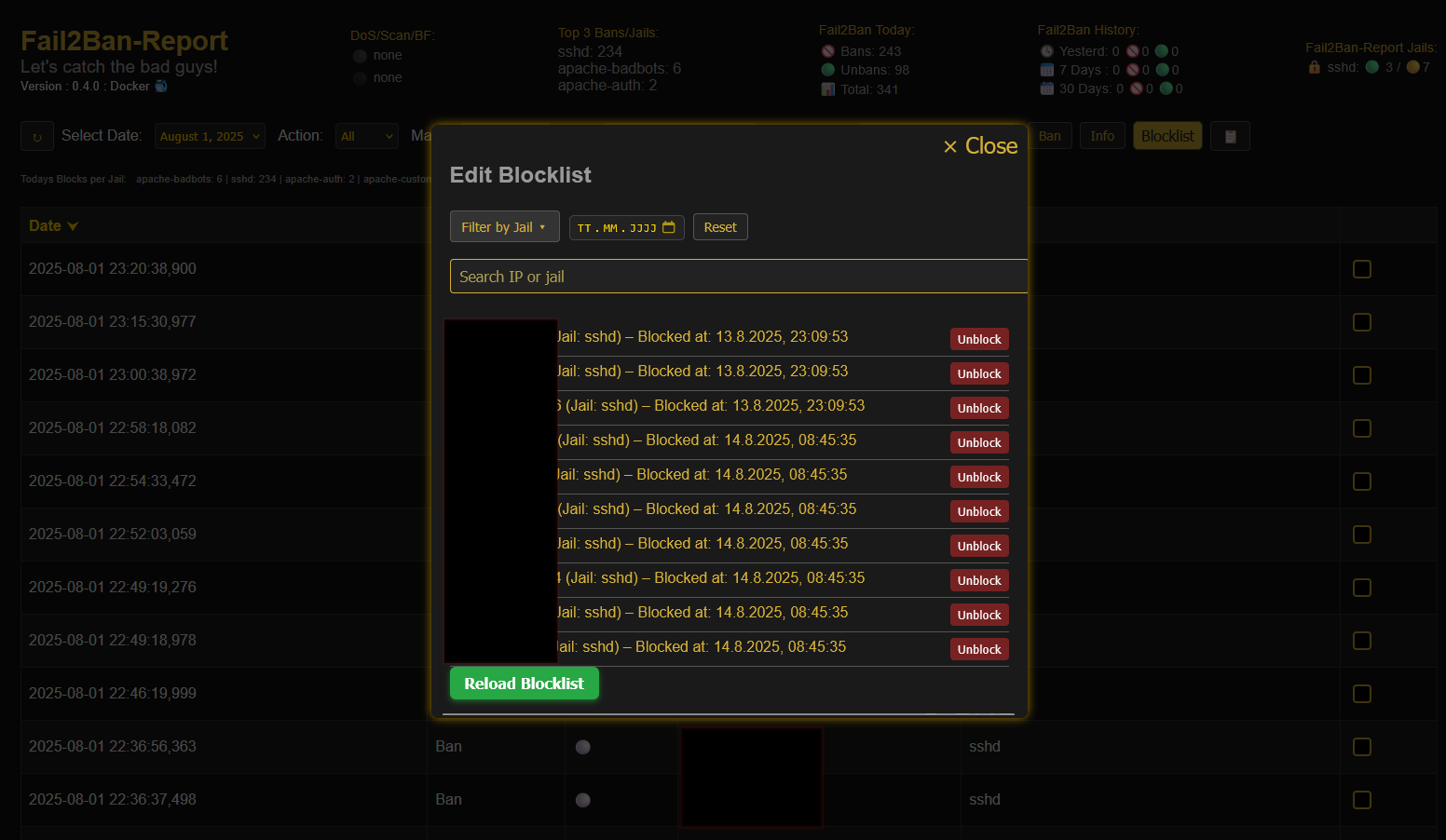
Task: Click the red ban icon in the 7 Days row
Action: click(x=1133, y=70)
